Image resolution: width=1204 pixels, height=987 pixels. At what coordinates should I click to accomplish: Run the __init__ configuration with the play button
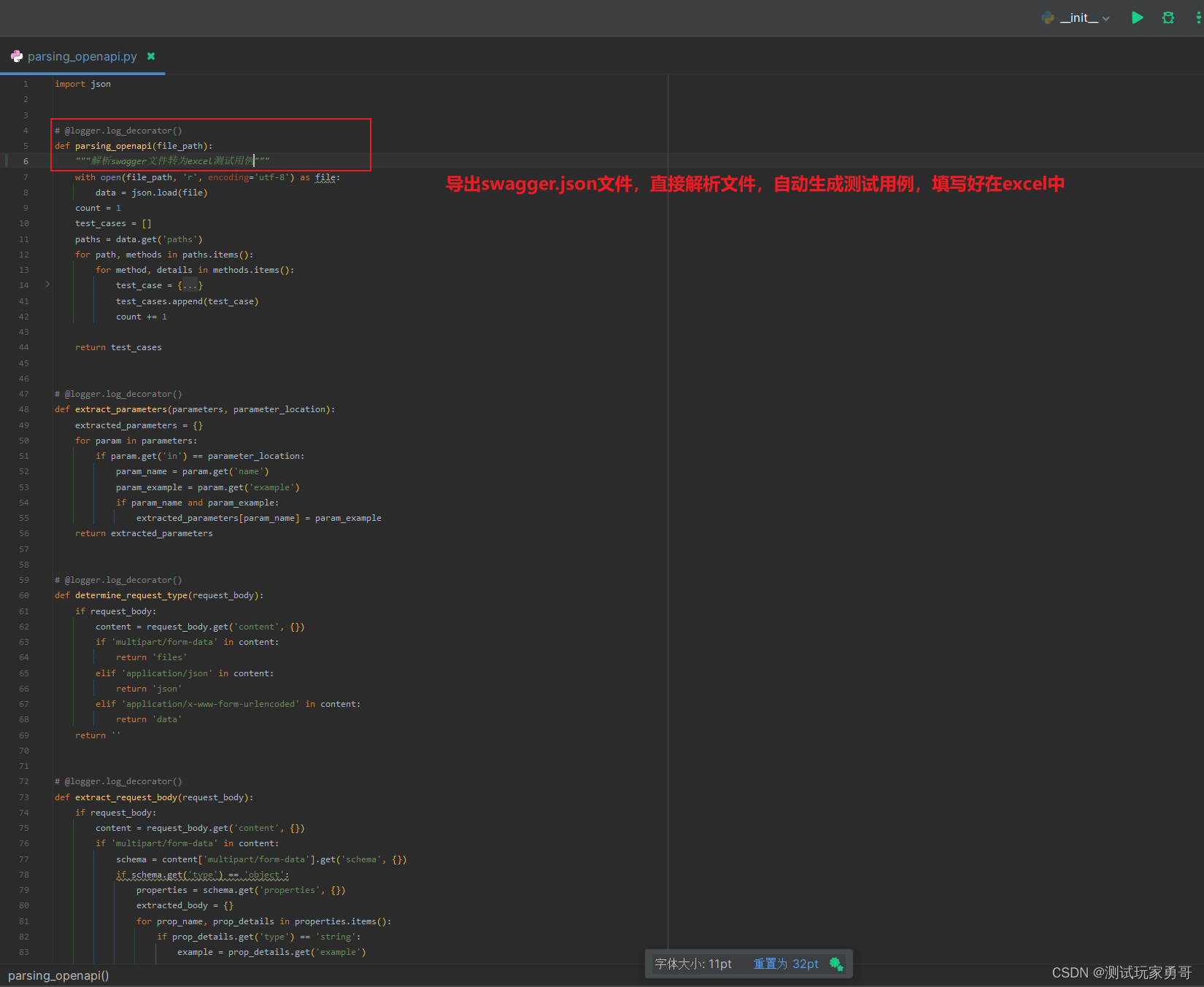(1137, 18)
